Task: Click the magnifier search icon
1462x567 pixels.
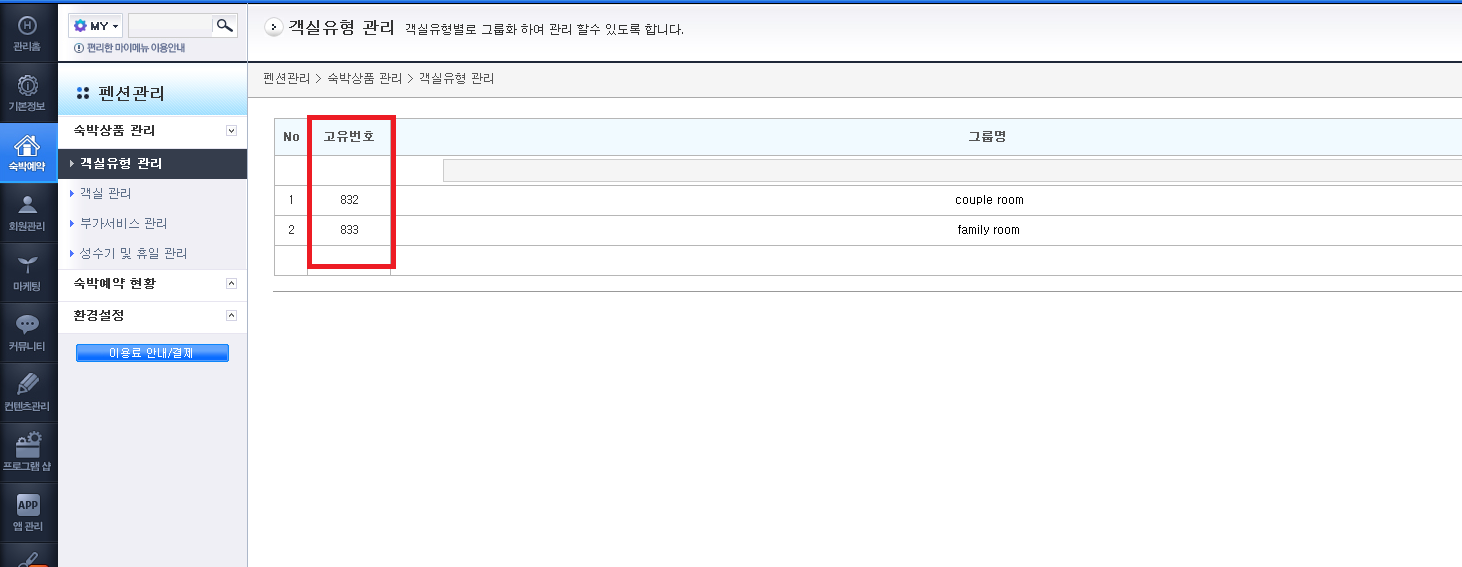Action: click(225, 25)
